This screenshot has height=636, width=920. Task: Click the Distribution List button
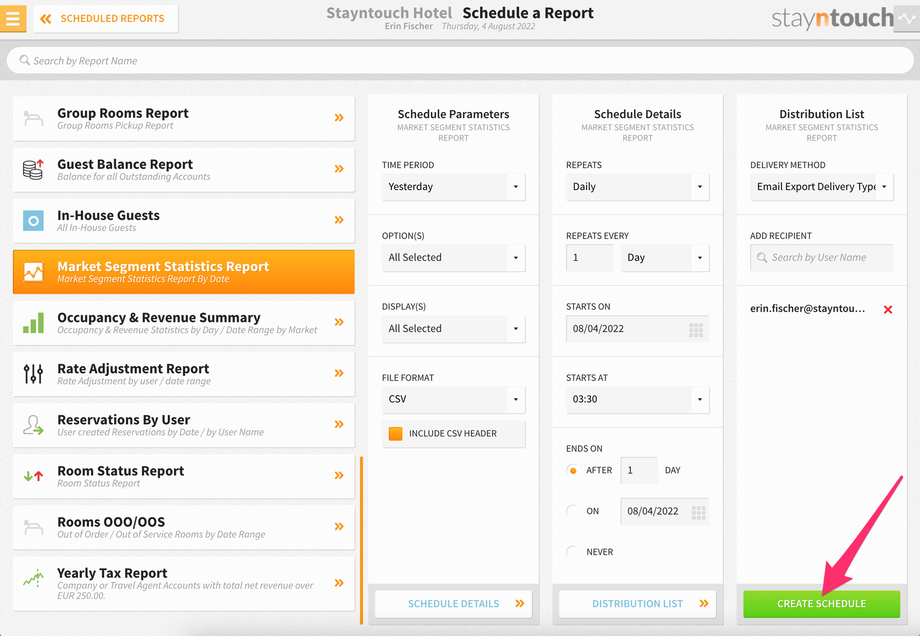638,604
